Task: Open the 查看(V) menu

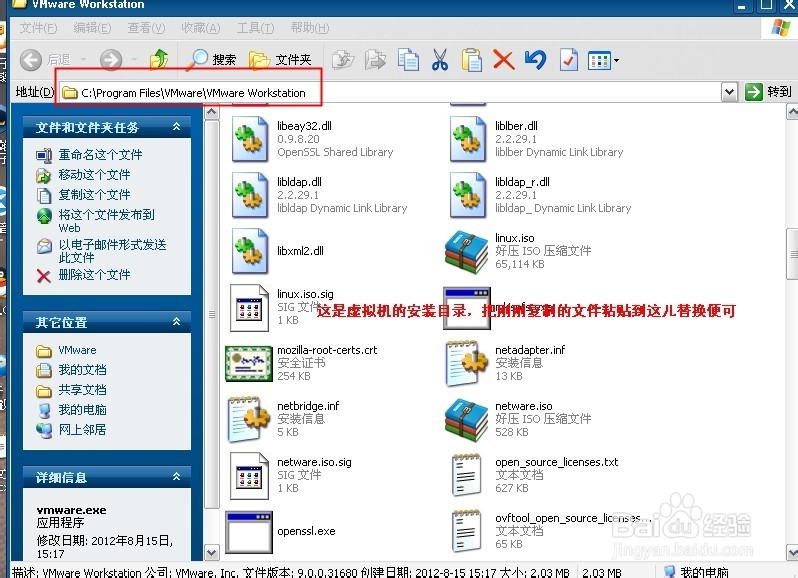Action: pyautogui.click(x=146, y=28)
